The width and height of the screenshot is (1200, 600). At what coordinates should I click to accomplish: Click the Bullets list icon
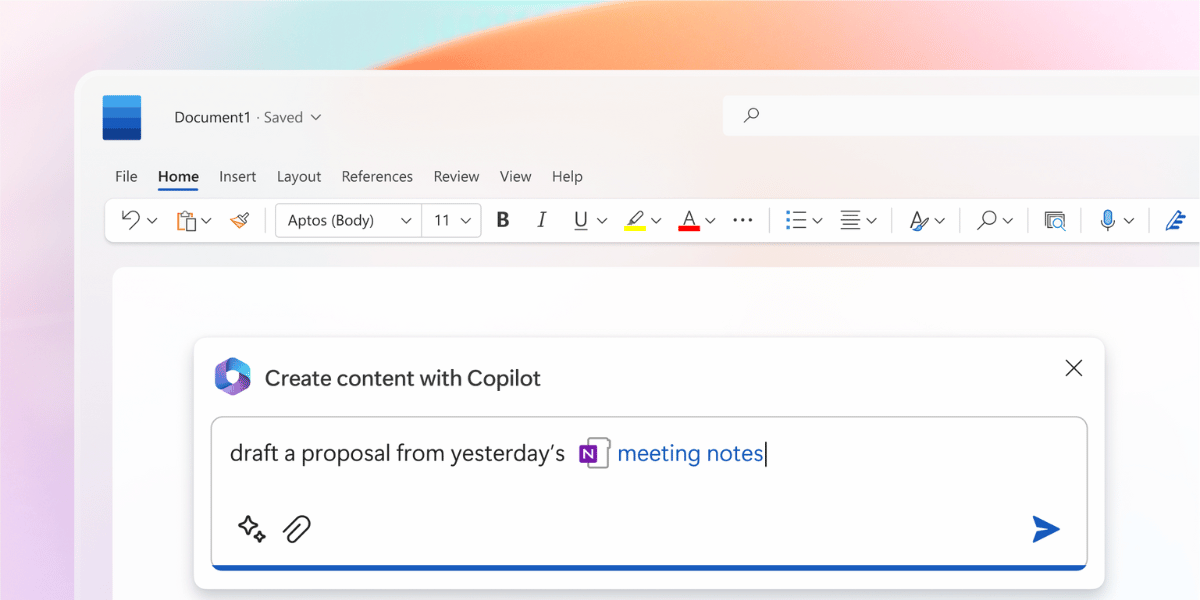click(x=796, y=220)
